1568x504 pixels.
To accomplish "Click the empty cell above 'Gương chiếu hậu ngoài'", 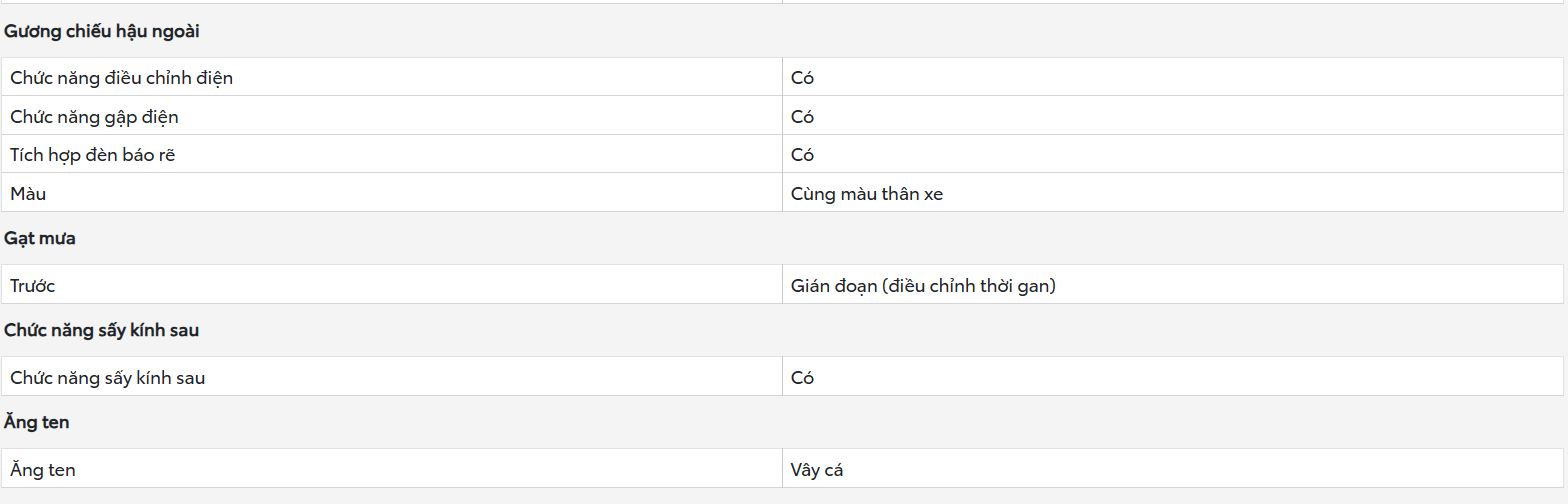I will (392, 2).
